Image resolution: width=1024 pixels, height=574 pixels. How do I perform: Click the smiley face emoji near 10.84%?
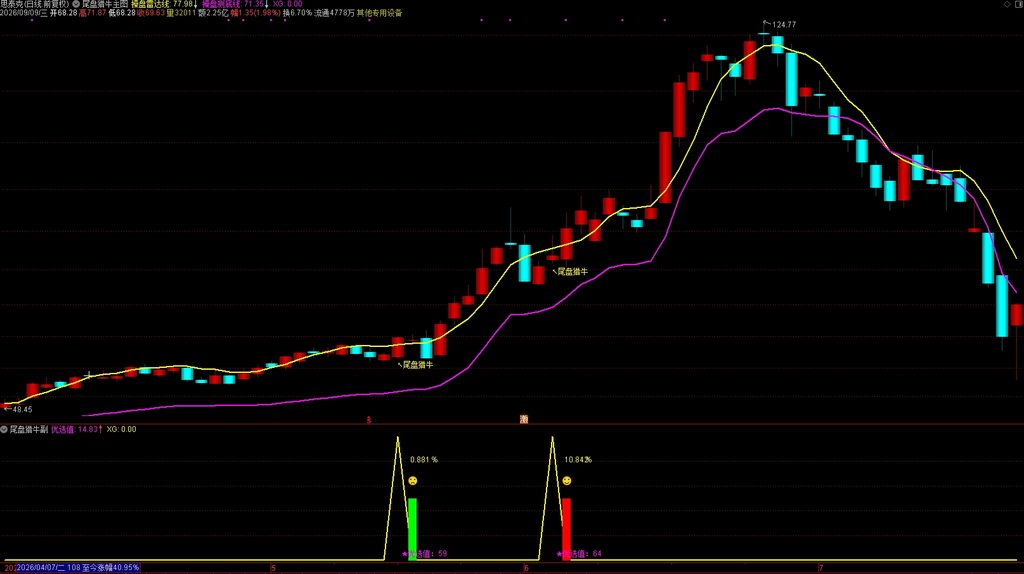click(x=567, y=481)
